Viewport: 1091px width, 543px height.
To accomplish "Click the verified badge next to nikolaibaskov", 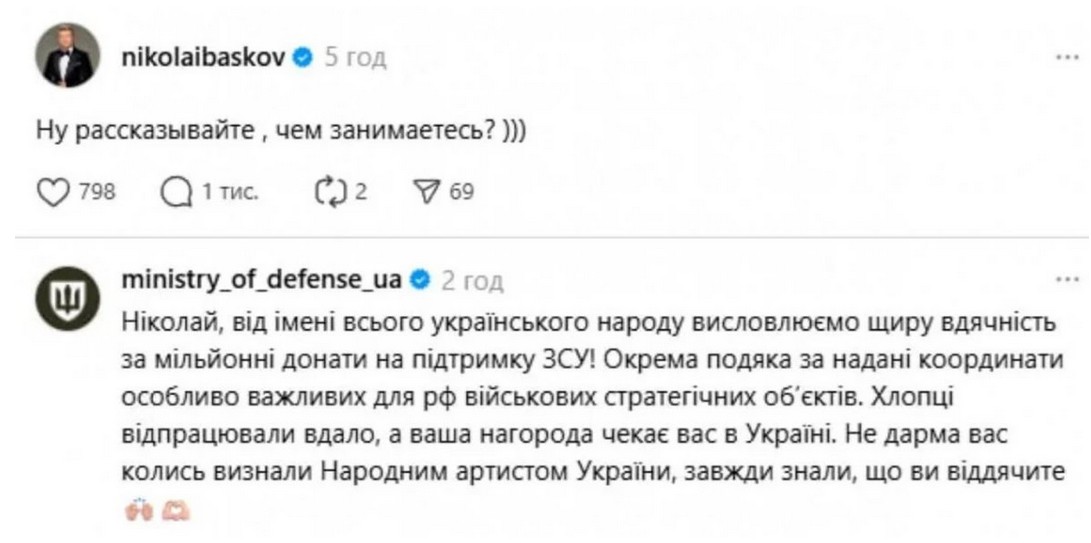I will [x=301, y=58].
